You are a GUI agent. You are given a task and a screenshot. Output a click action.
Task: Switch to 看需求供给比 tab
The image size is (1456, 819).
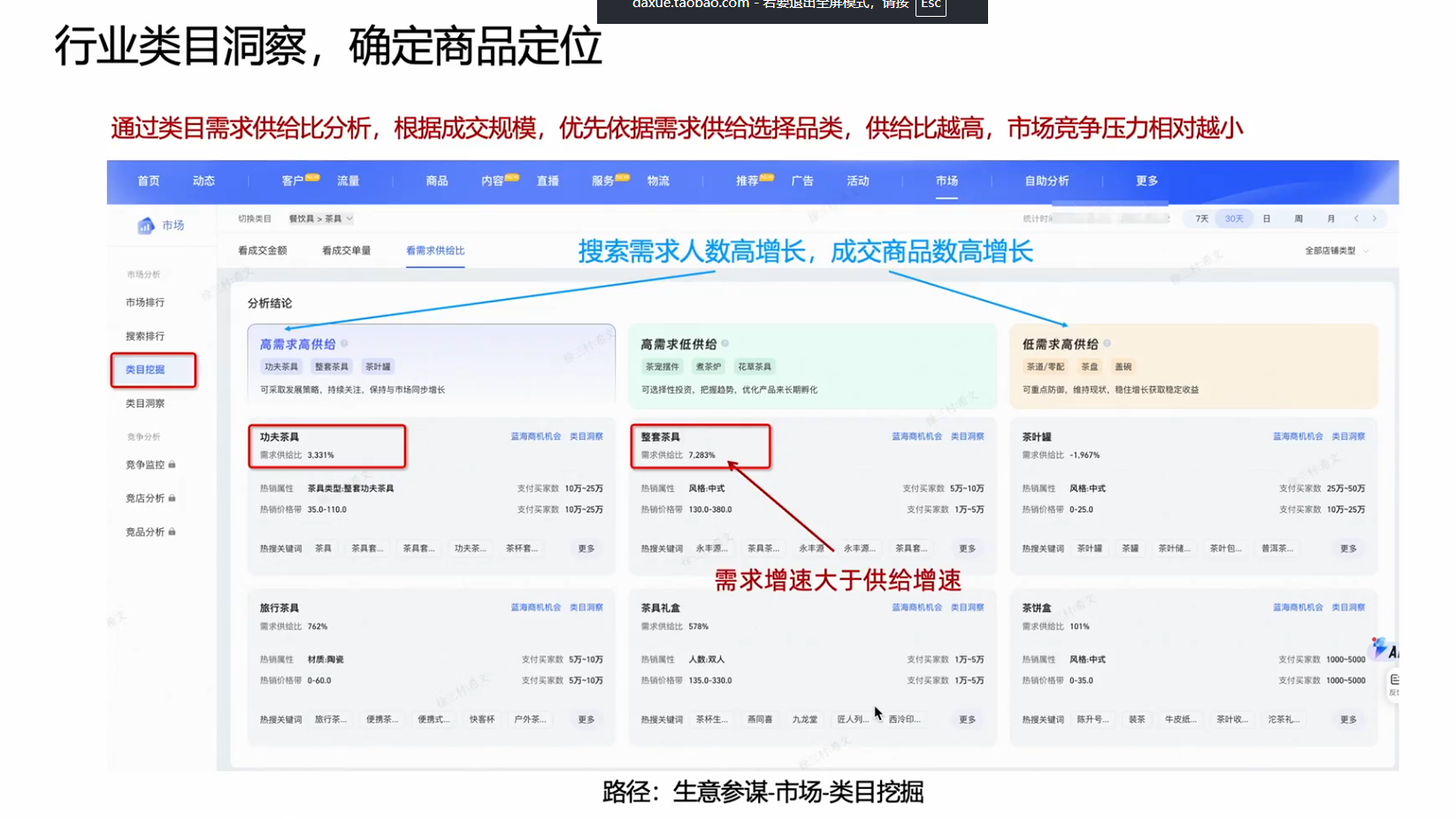(435, 250)
